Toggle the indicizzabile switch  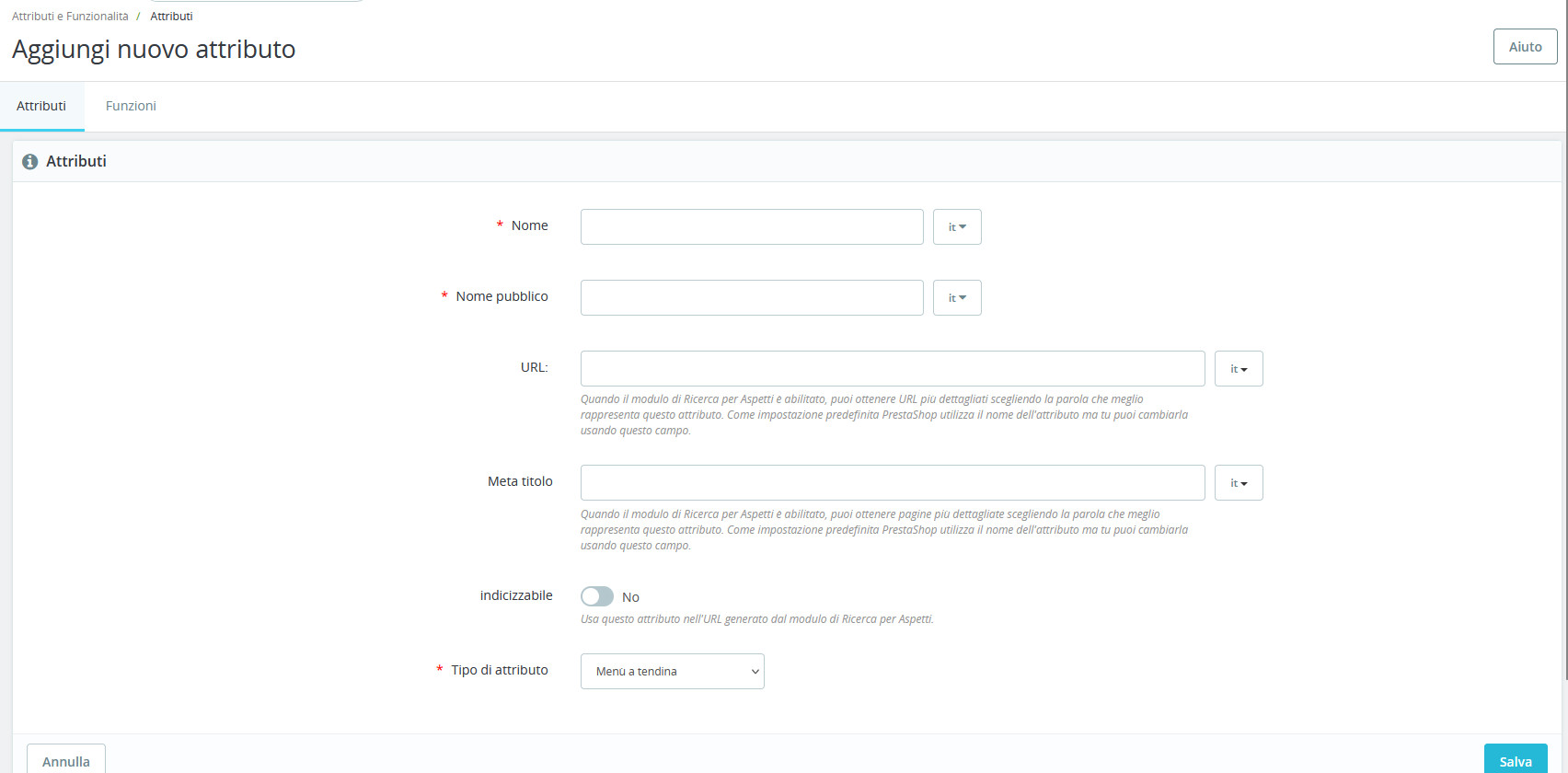[597, 596]
